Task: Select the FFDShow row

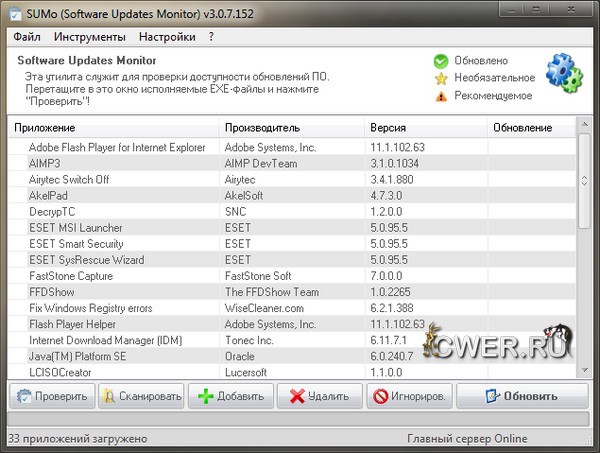Action: (292, 292)
